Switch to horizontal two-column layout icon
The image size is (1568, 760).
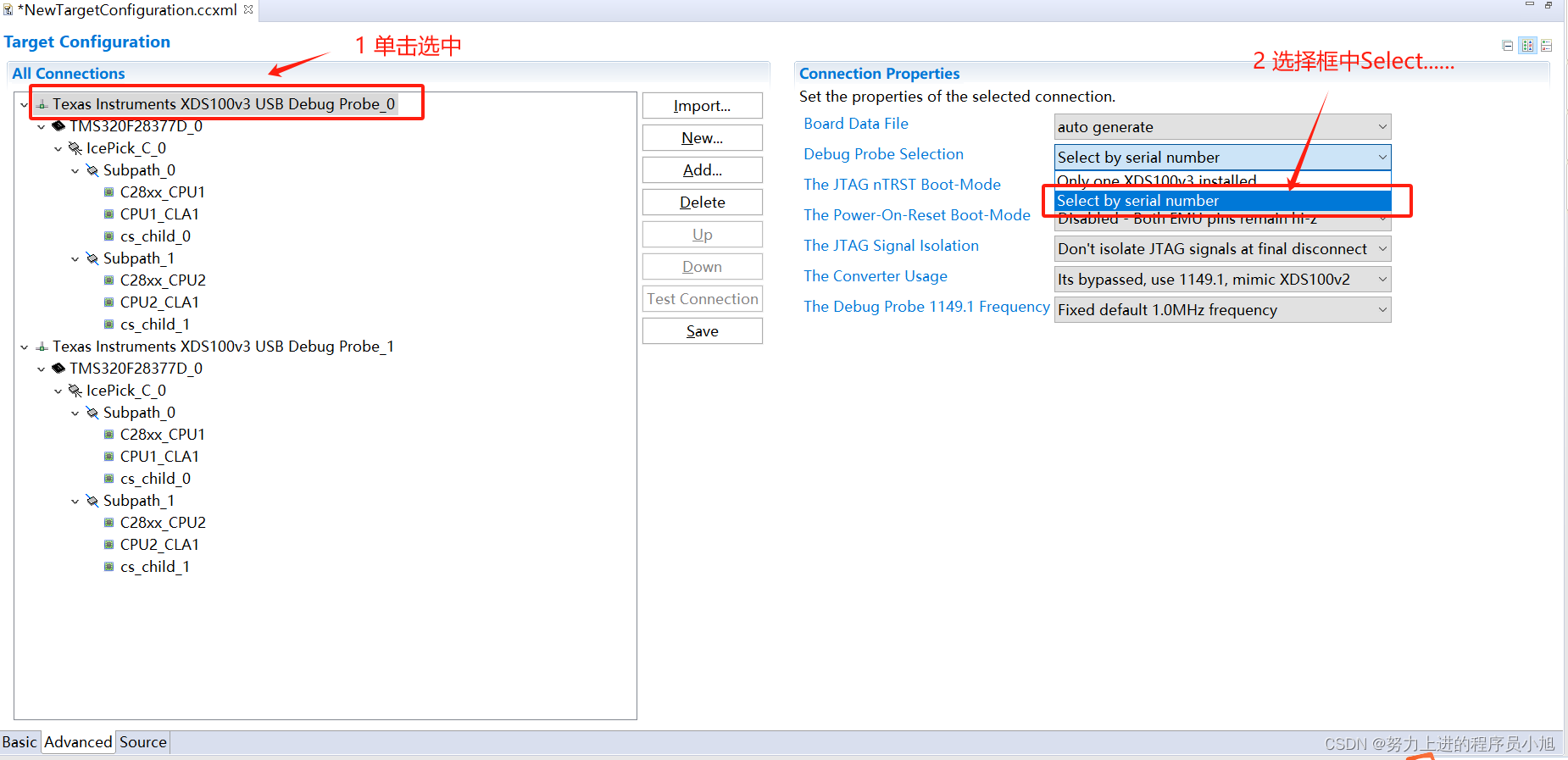pos(1527,46)
